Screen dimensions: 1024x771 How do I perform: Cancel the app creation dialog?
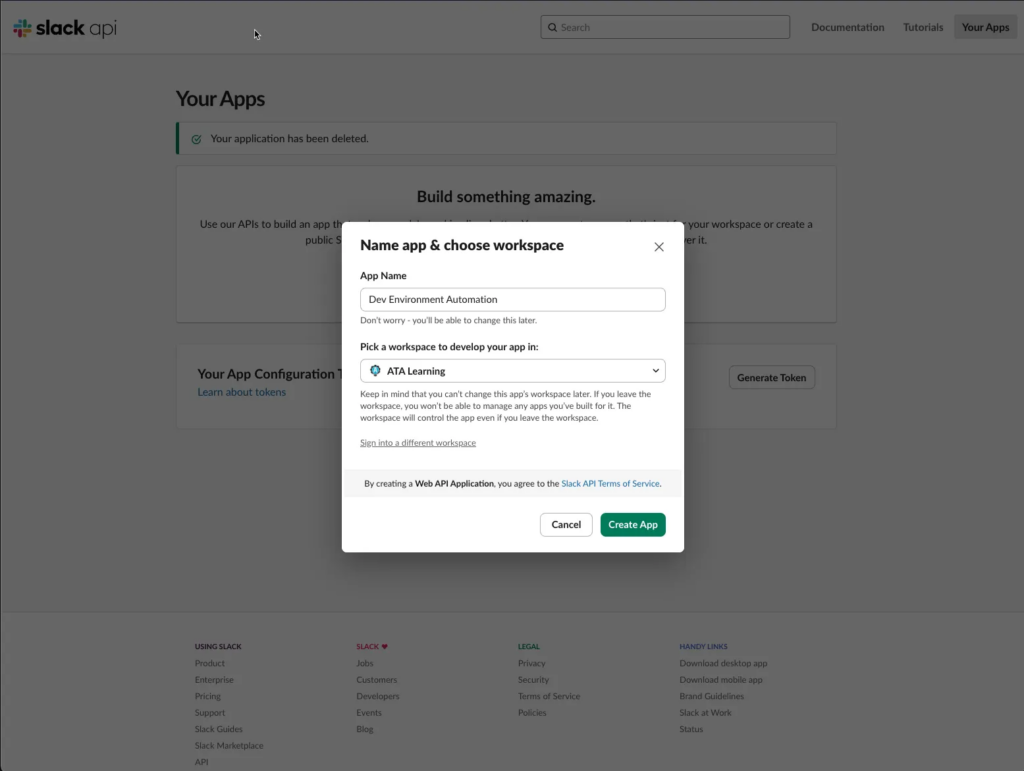tap(566, 525)
